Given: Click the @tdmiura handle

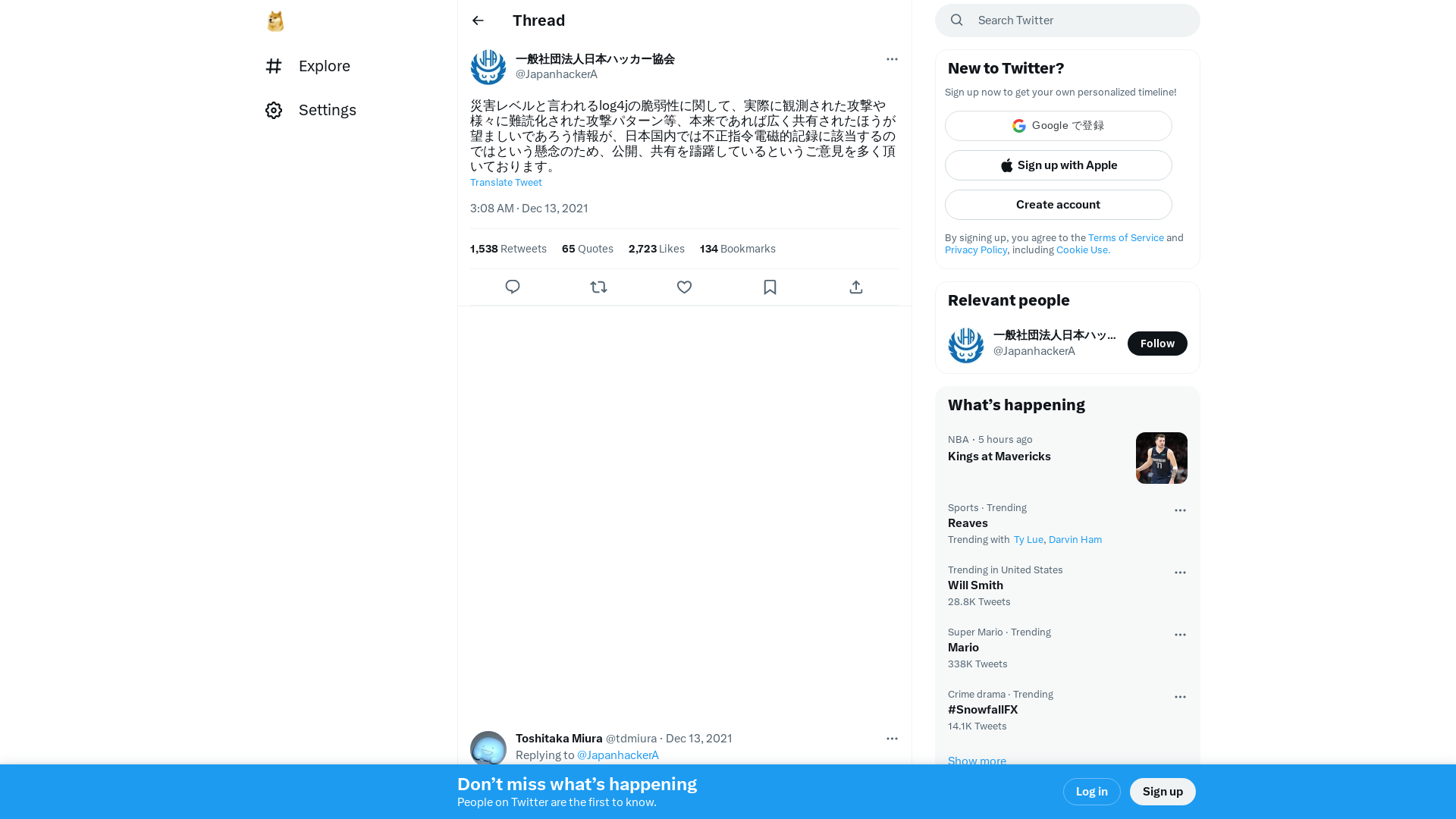Looking at the screenshot, I should tap(631, 739).
